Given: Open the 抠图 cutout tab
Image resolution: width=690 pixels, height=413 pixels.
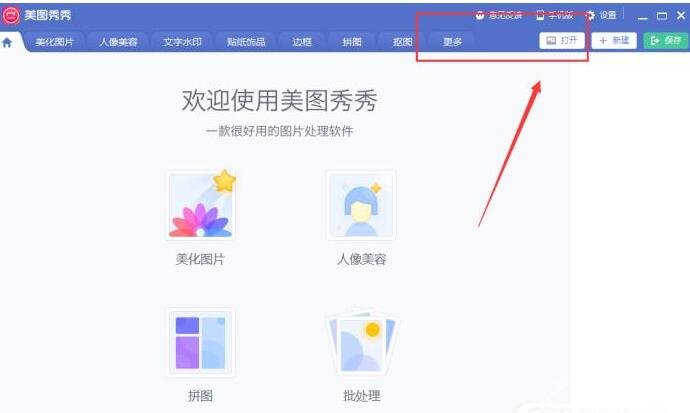Looking at the screenshot, I should 402,42.
